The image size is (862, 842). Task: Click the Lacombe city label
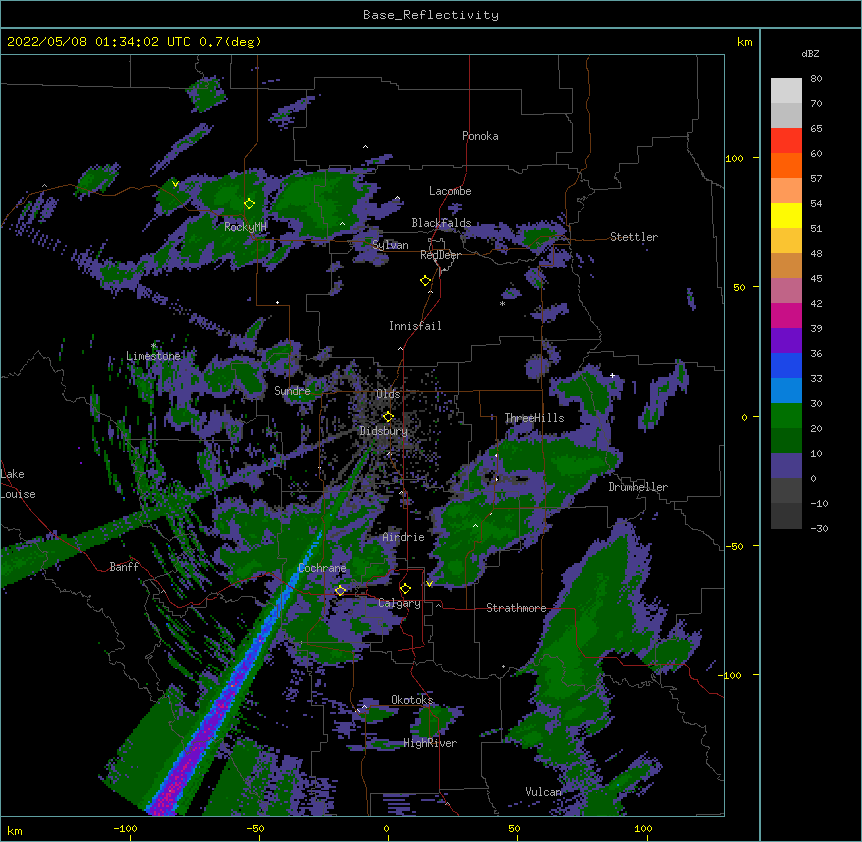point(450,191)
